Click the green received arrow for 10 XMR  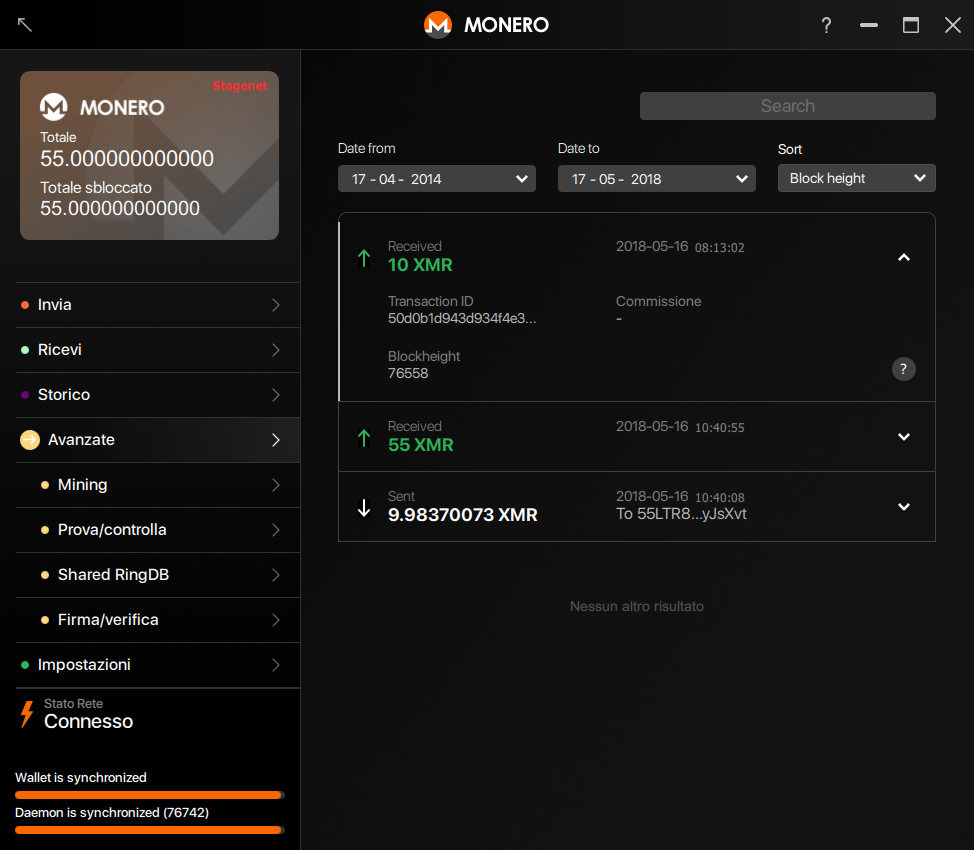point(364,258)
